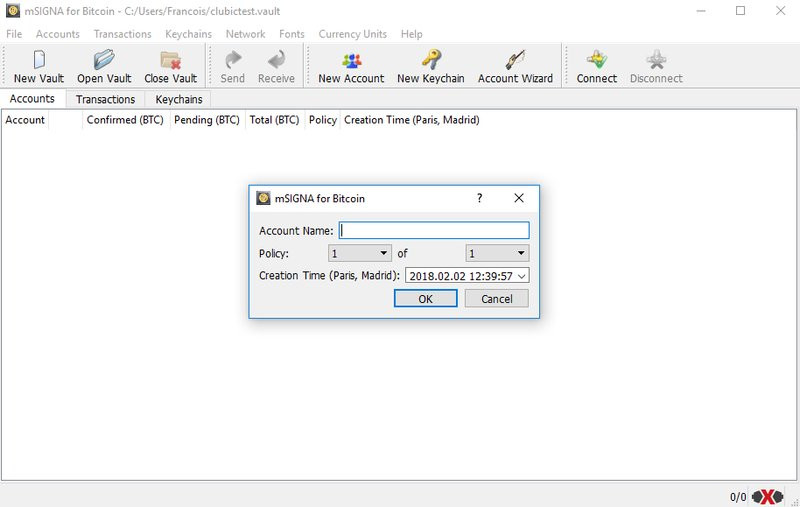Screen dimensions: 800x507
Task: Click the New Account people icon
Action: tap(352, 60)
